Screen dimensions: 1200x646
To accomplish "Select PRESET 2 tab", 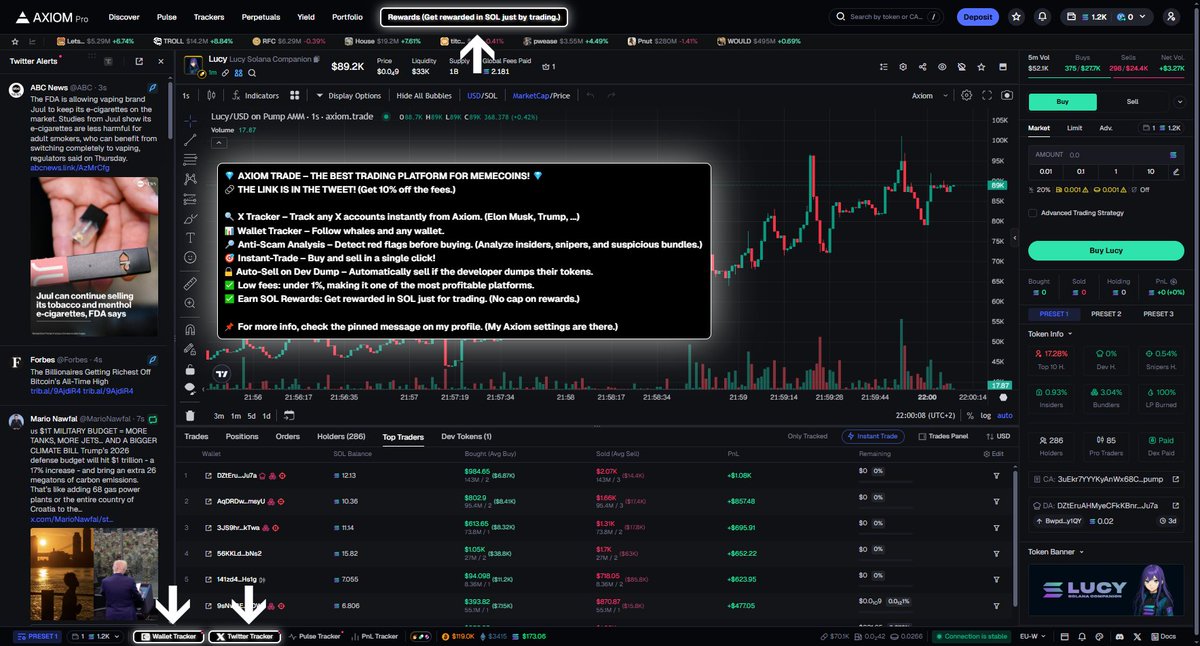I will pos(1105,314).
